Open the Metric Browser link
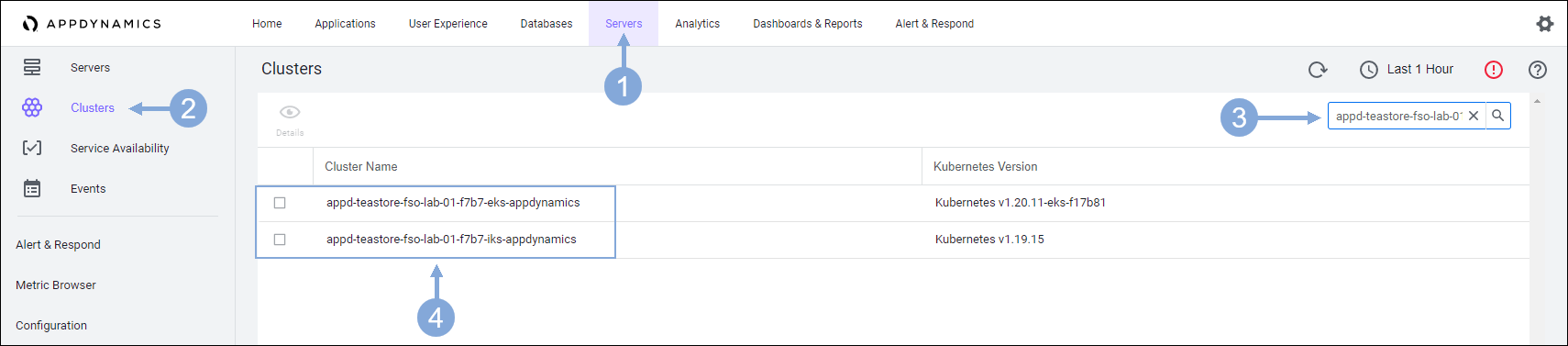This screenshot has width=1568, height=346. (56, 285)
